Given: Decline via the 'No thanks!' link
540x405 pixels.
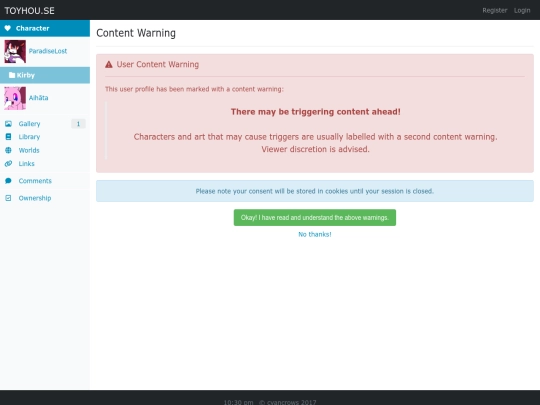Looking at the screenshot, I should [x=315, y=234].
